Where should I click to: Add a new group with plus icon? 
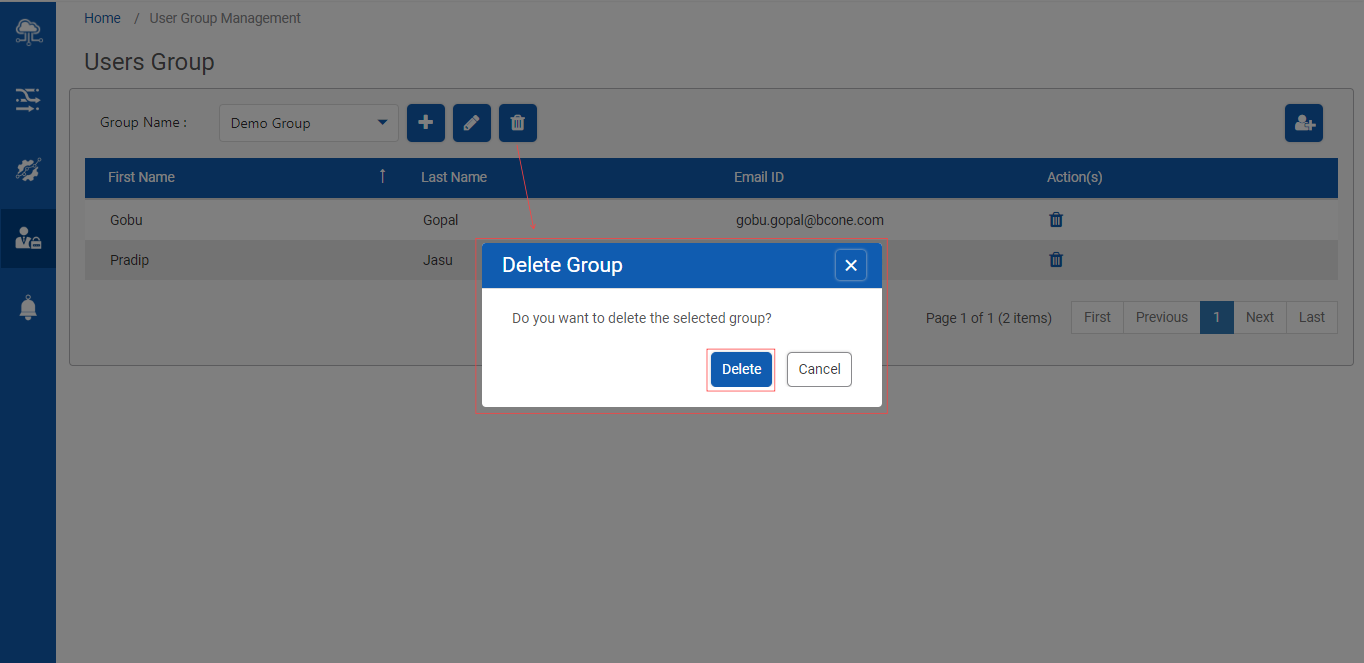point(426,123)
